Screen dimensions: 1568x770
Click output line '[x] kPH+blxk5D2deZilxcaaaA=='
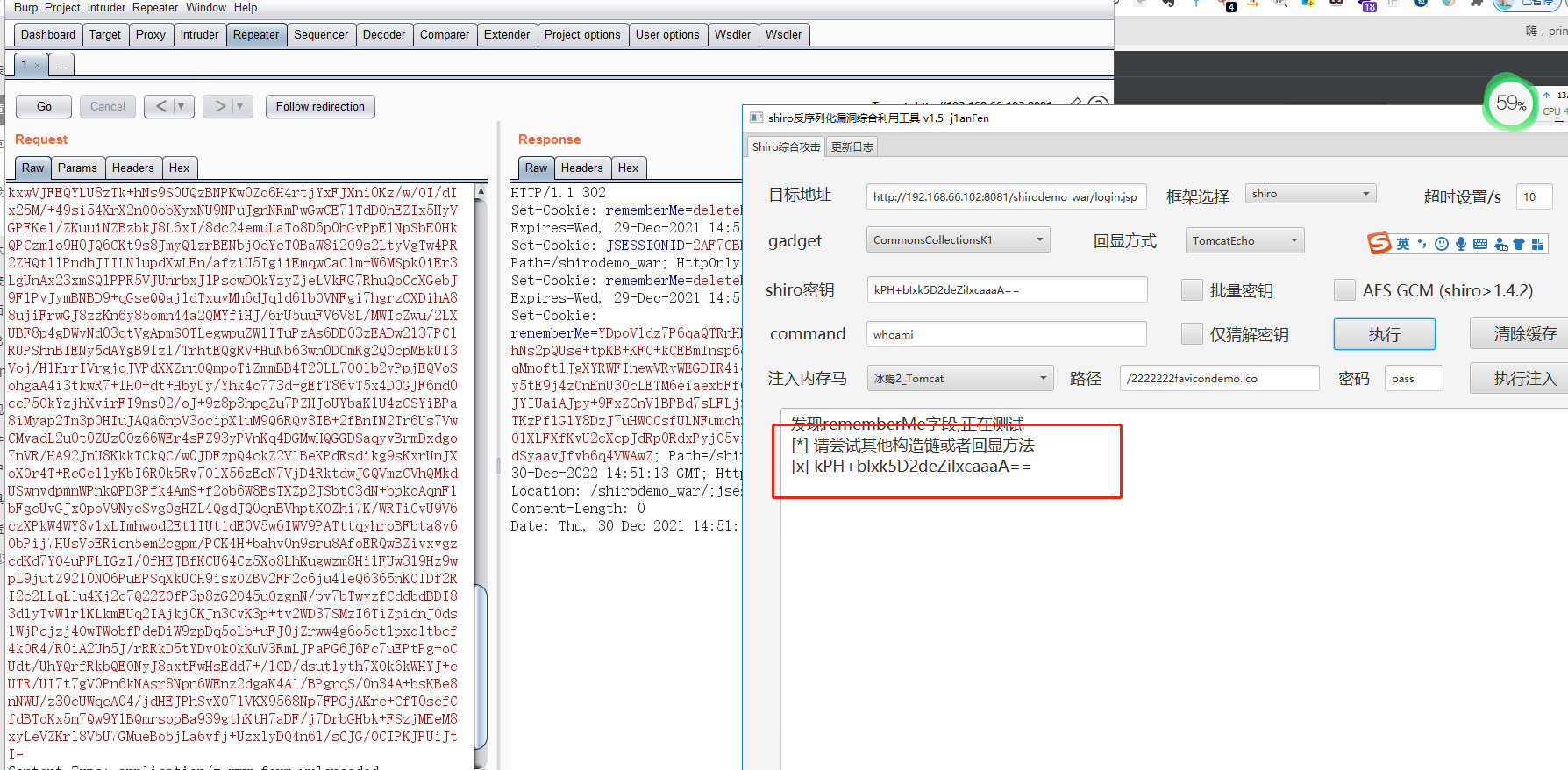(x=911, y=467)
